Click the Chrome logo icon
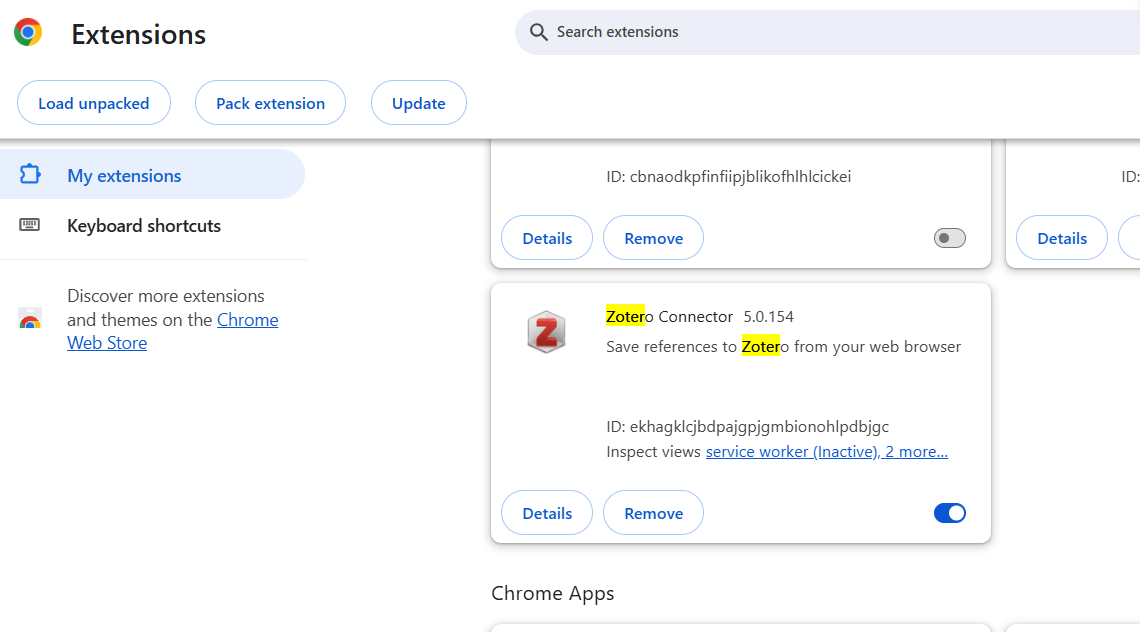This screenshot has height=632, width=1140. (x=28, y=33)
